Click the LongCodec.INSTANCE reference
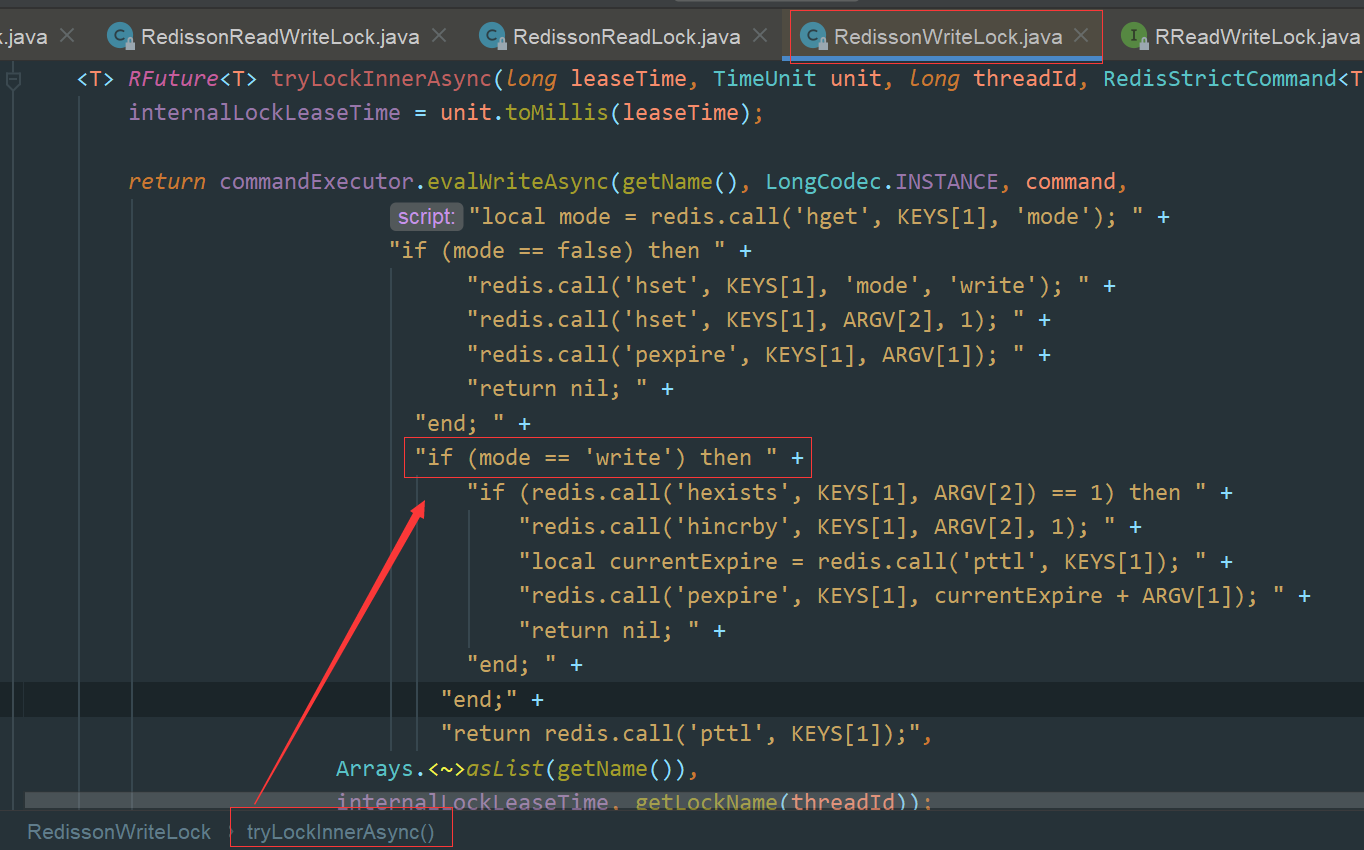The height and width of the screenshot is (850, 1364). tap(882, 182)
